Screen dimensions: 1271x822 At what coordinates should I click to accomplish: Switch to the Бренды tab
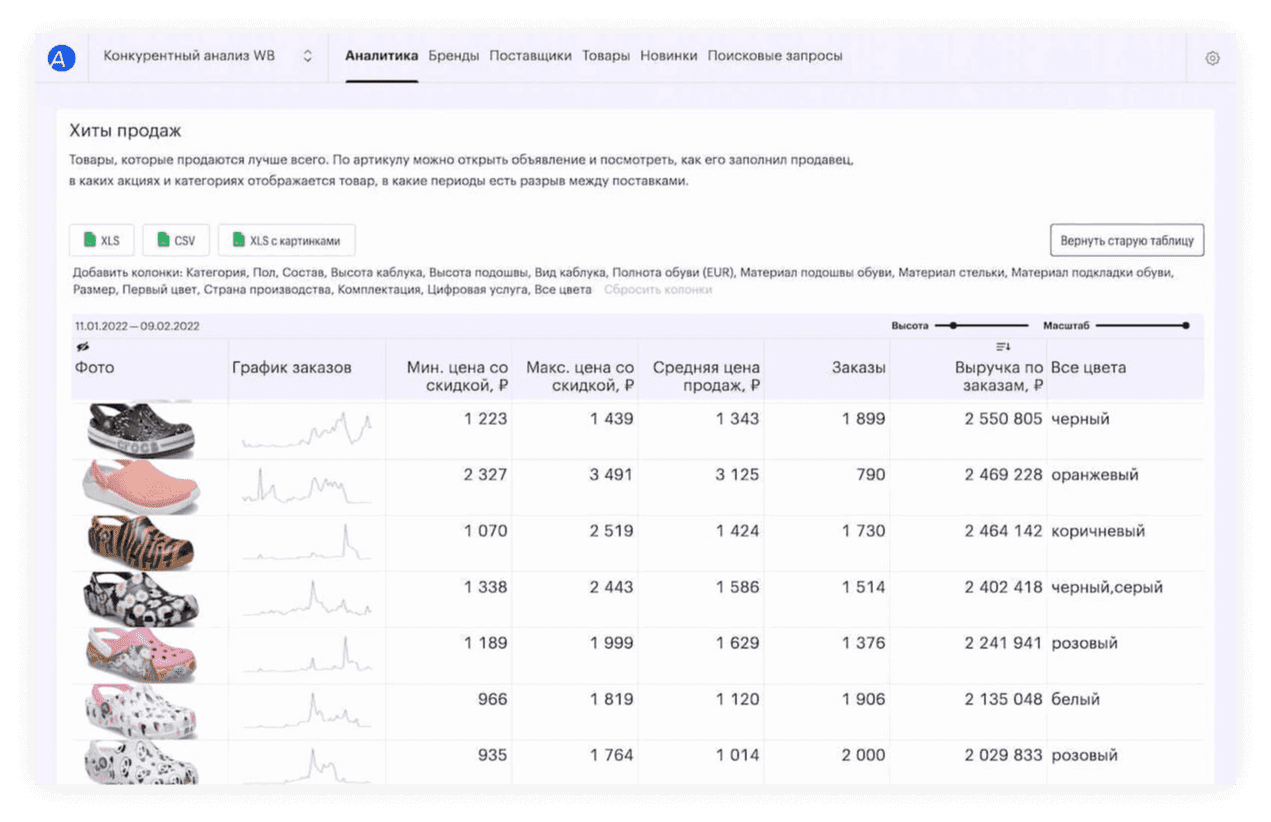coord(454,56)
